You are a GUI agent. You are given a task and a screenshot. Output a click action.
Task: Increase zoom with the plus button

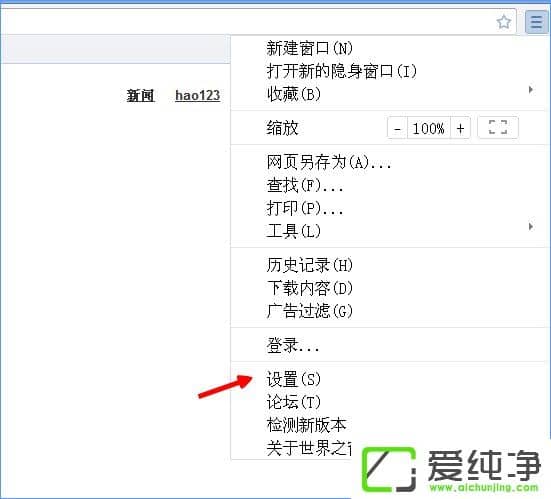point(460,128)
